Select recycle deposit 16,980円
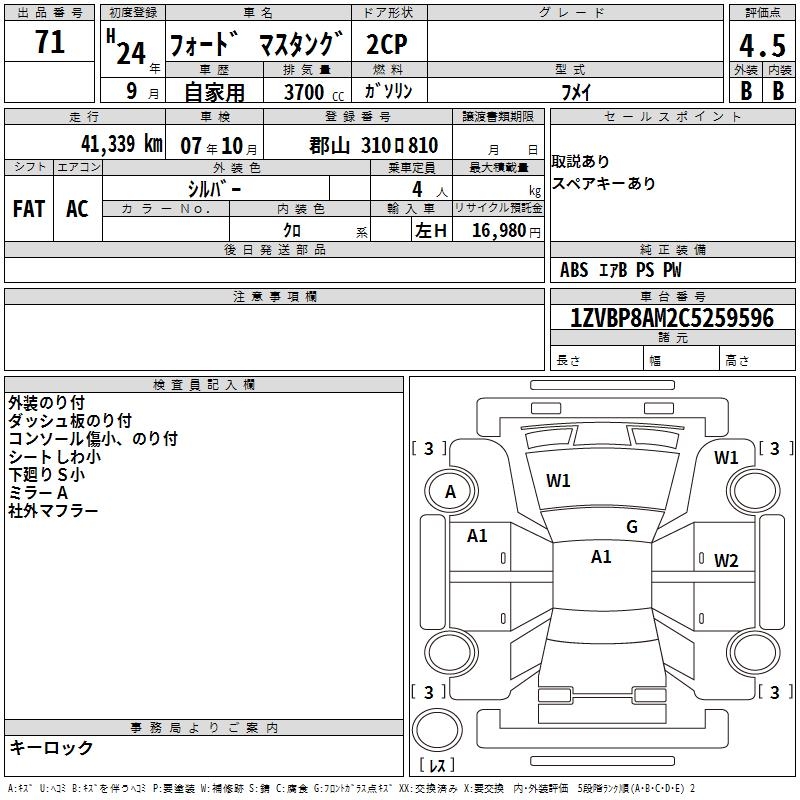This screenshot has height=800, width=800. click(498, 231)
